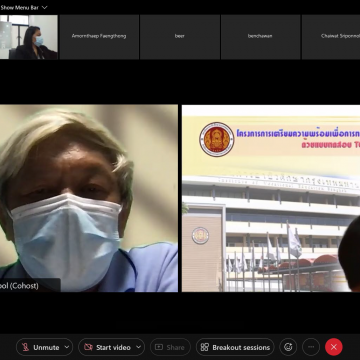Click the Share button
Image resolution: width=360 pixels, height=360 pixels.
(170, 347)
